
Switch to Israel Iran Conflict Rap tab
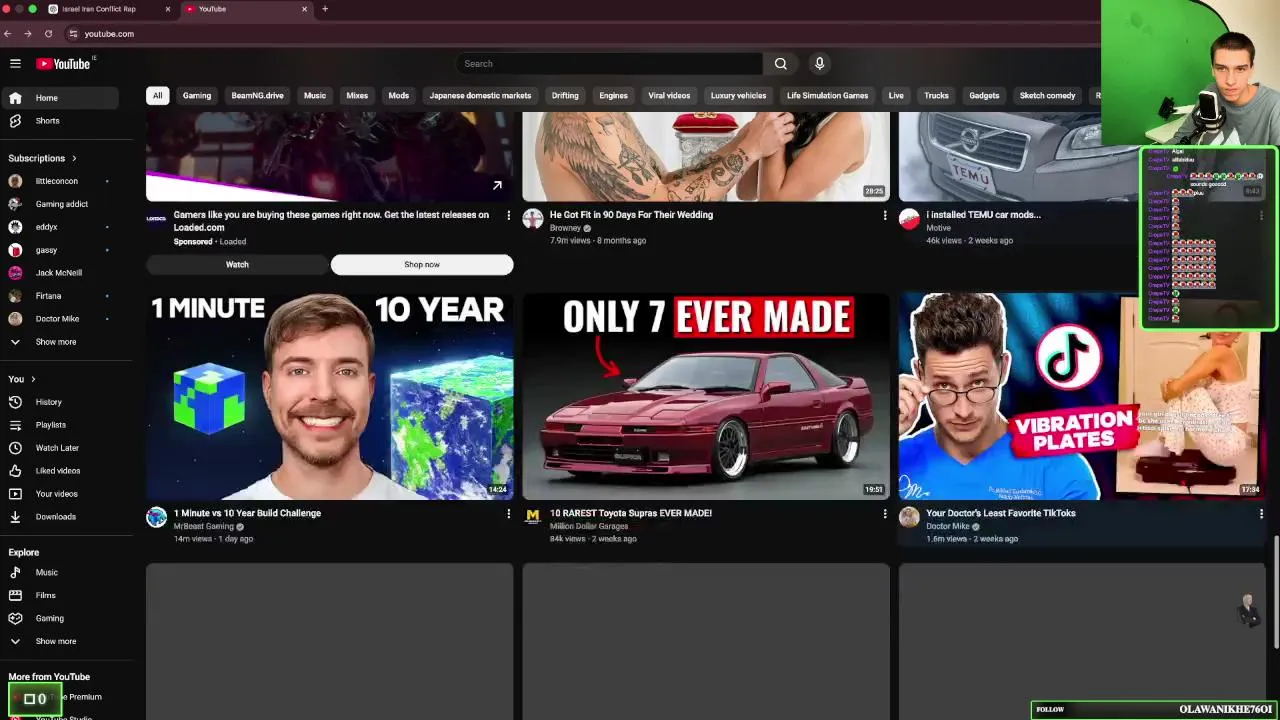(x=108, y=9)
